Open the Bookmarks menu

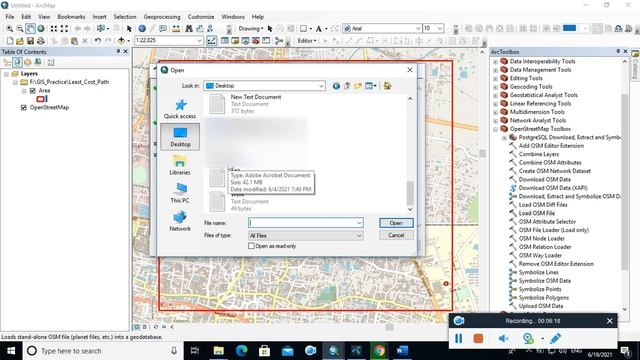click(71, 17)
